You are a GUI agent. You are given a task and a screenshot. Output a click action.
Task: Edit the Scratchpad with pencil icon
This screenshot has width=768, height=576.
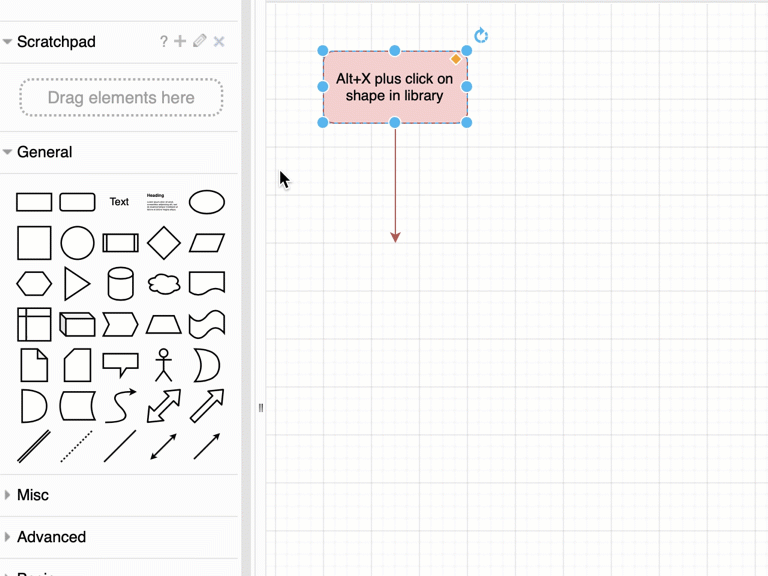(200, 41)
